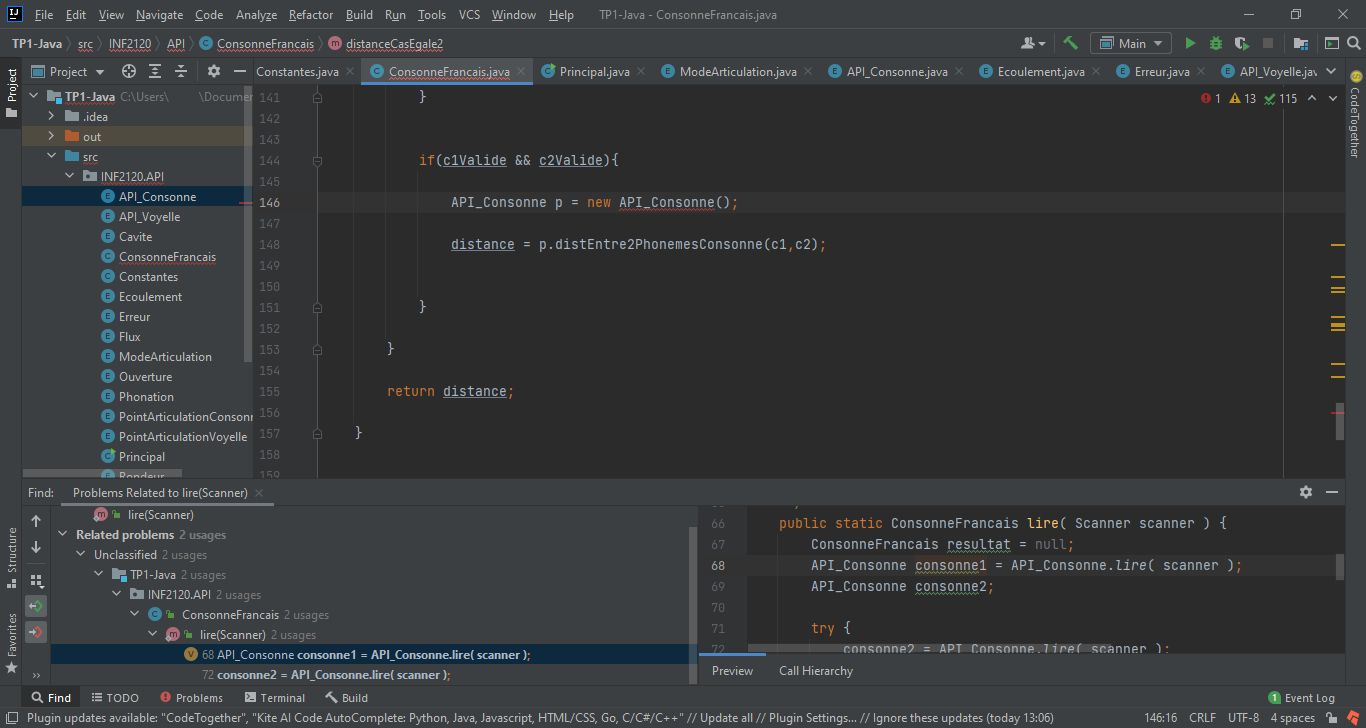Open the Main run configuration dropdown

pos(1131,43)
